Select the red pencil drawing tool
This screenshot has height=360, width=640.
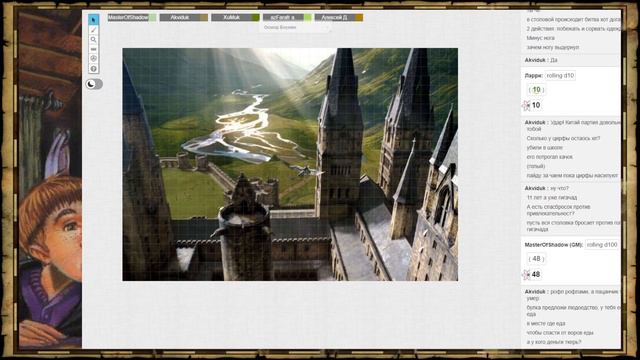tap(93, 30)
